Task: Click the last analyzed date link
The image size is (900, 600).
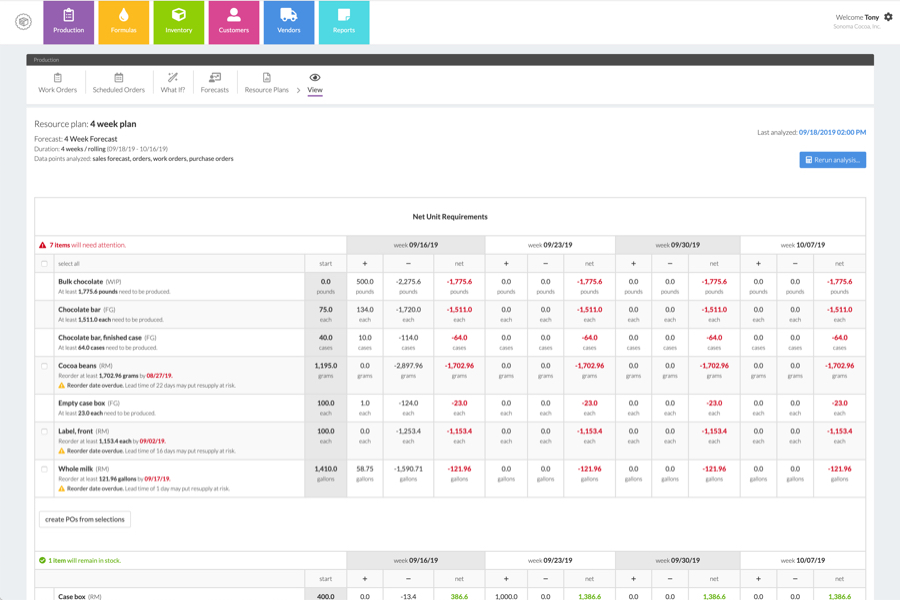Action: (832, 132)
